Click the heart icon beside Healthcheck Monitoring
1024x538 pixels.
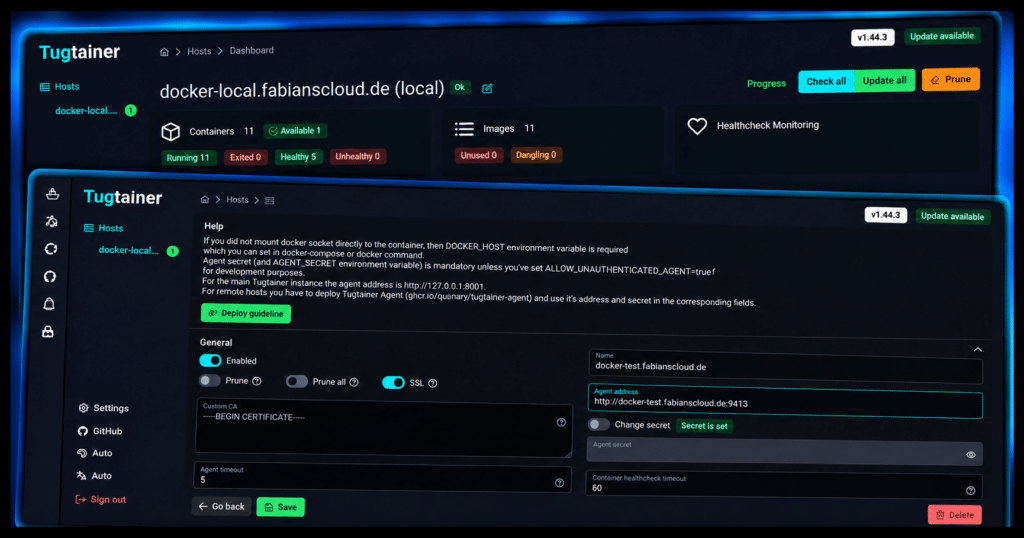[x=697, y=125]
